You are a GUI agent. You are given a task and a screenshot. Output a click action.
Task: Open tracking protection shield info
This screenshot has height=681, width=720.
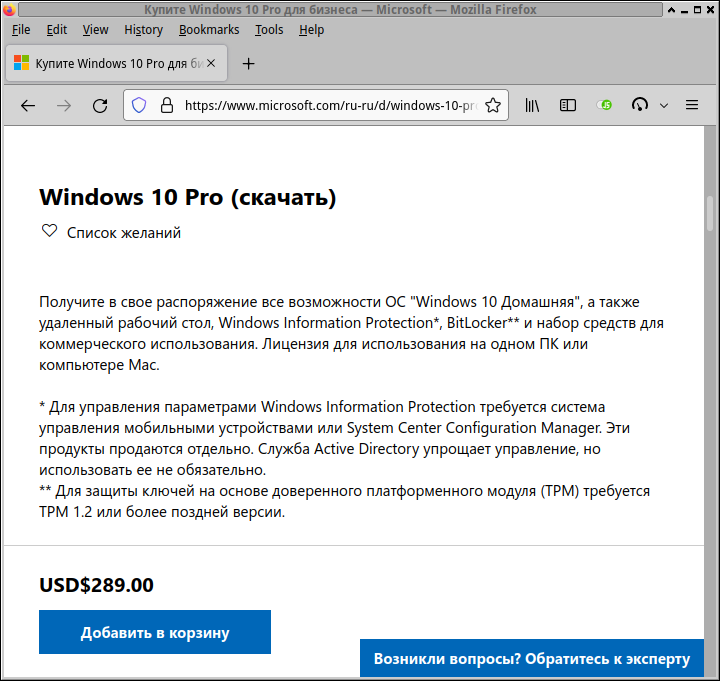139,105
